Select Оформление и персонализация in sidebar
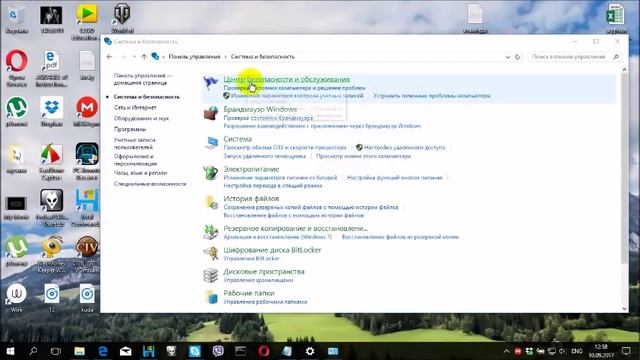Image resolution: width=640 pixels, height=360 pixels. pyautogui.click(x=135, y=160)
